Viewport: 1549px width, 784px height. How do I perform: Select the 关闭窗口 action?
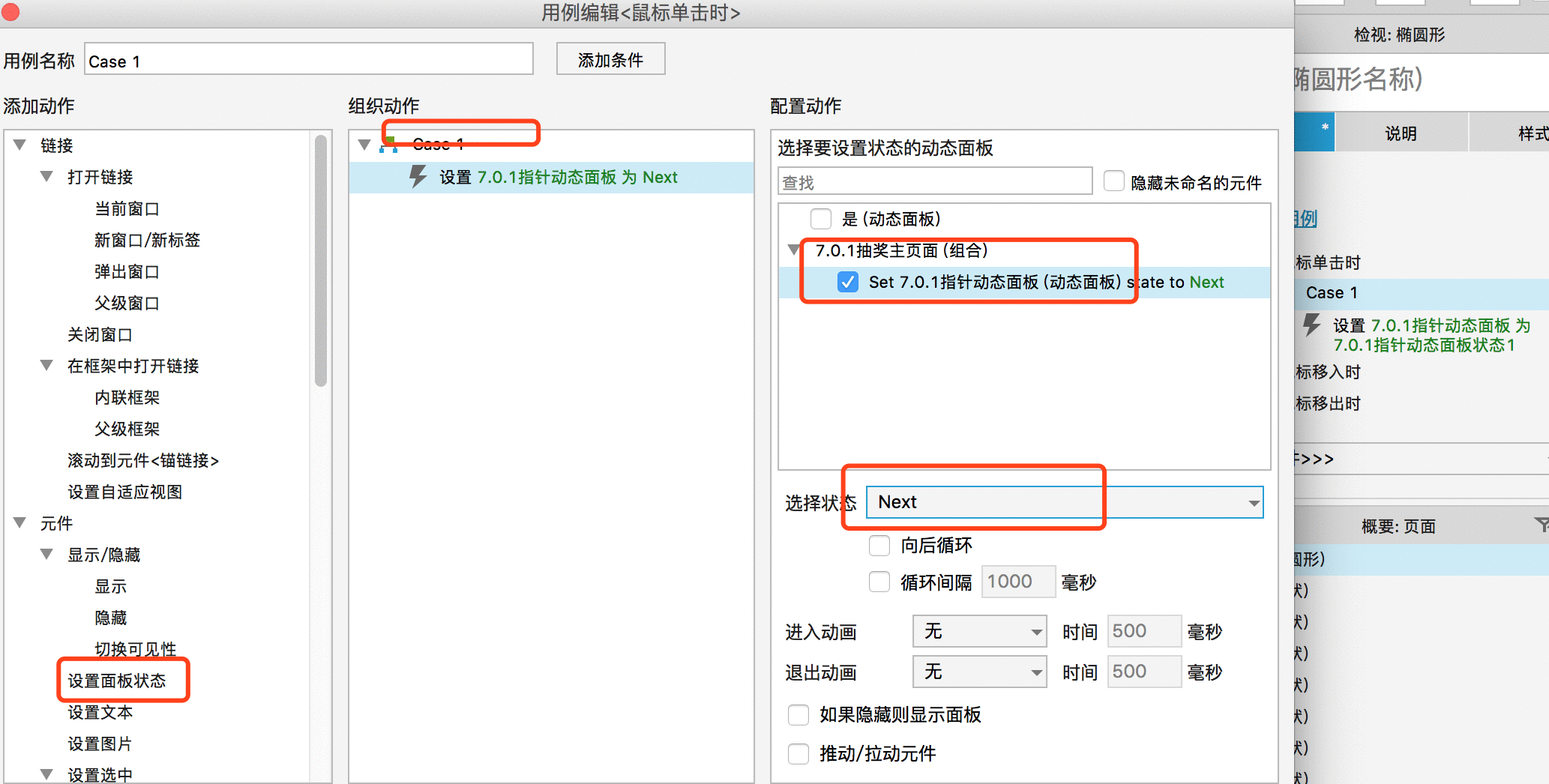100,334
